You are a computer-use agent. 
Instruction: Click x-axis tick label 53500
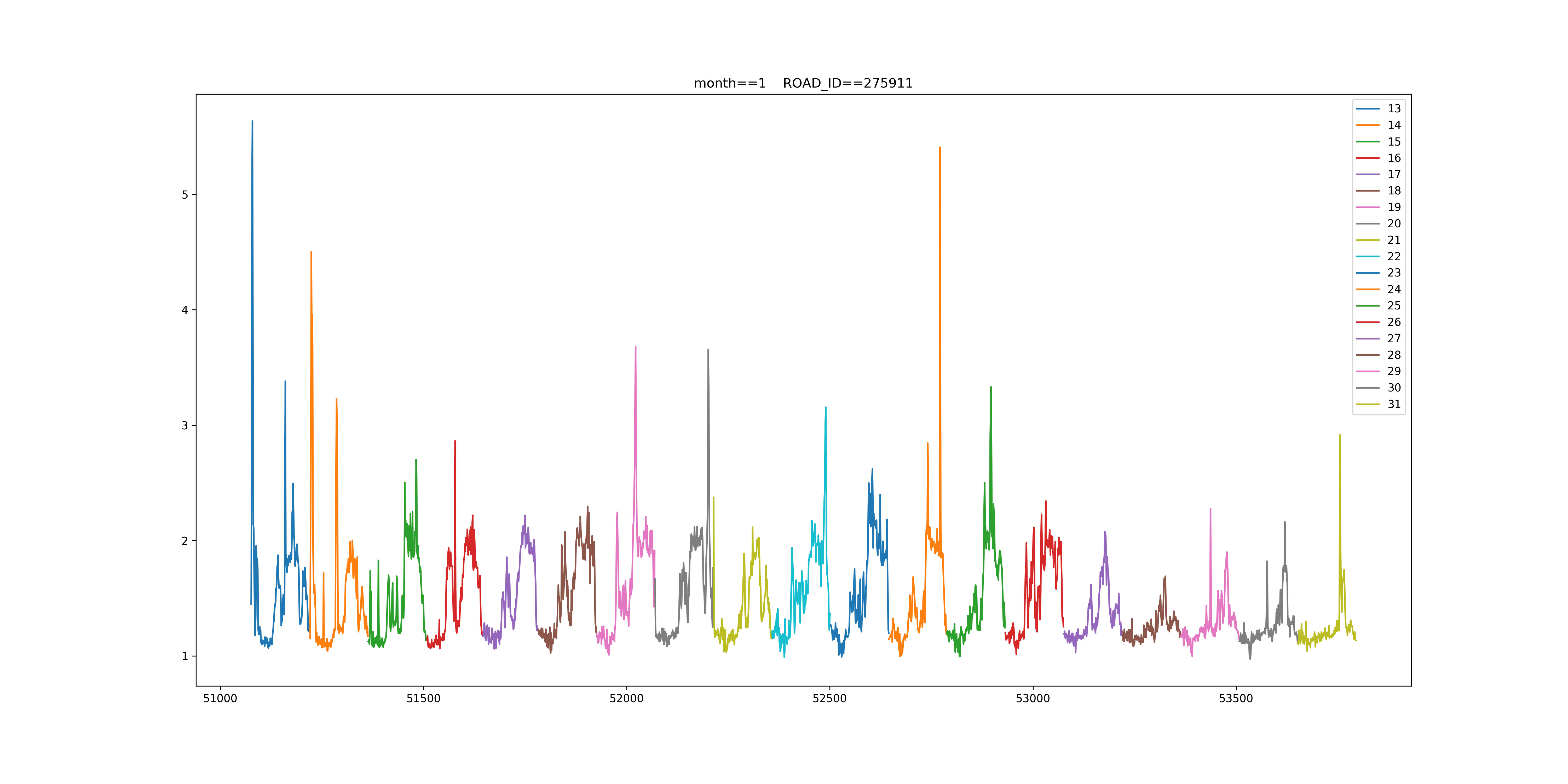[1236, 699]
